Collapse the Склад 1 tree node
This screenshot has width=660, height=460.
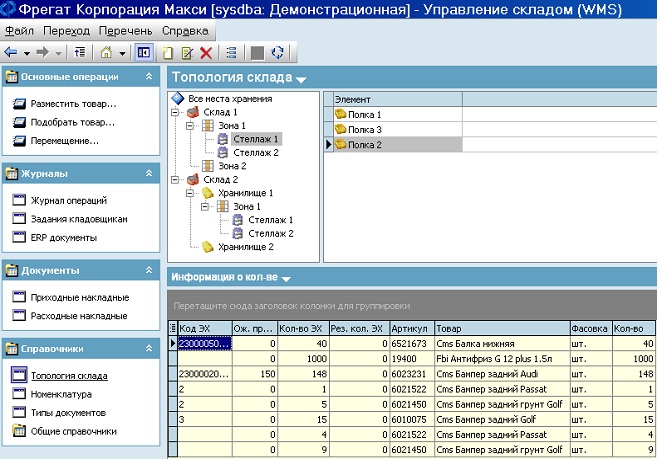click(175, 112)
